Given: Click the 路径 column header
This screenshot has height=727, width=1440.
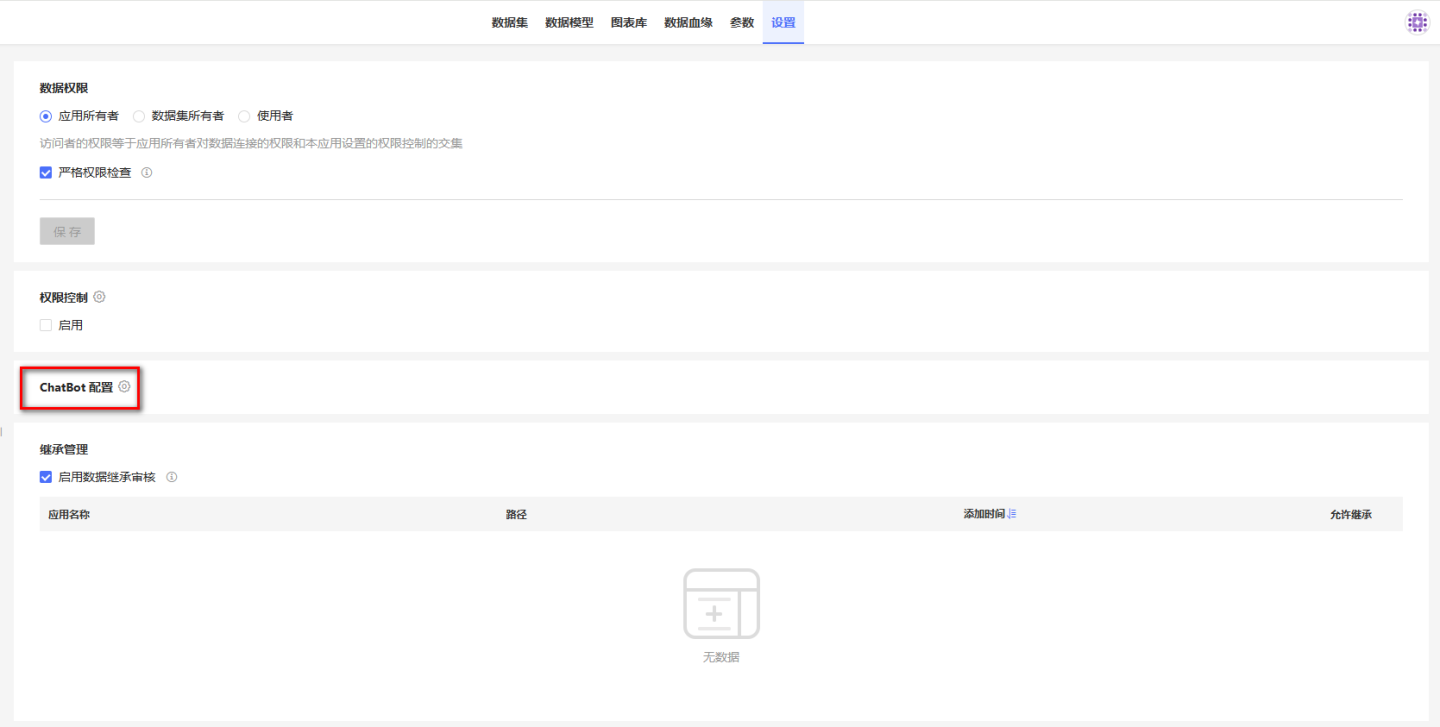Looking at the screenshot, I should [x=516, y=514].
